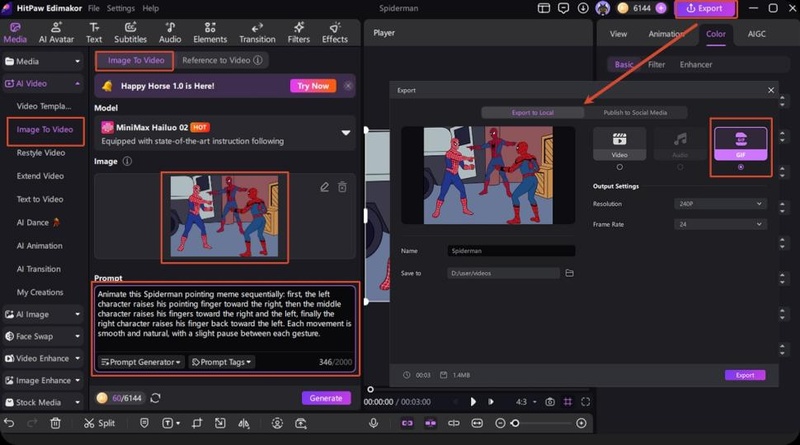Add more credits with plus icon
This screenshot has height=445, width=800.
[661, 8]
